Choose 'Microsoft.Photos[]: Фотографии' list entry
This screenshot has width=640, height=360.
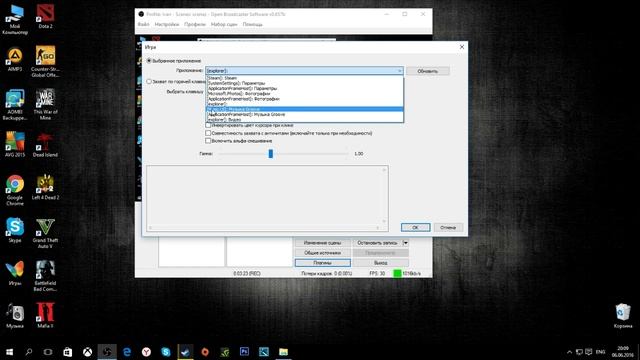[x=304, y=93]
